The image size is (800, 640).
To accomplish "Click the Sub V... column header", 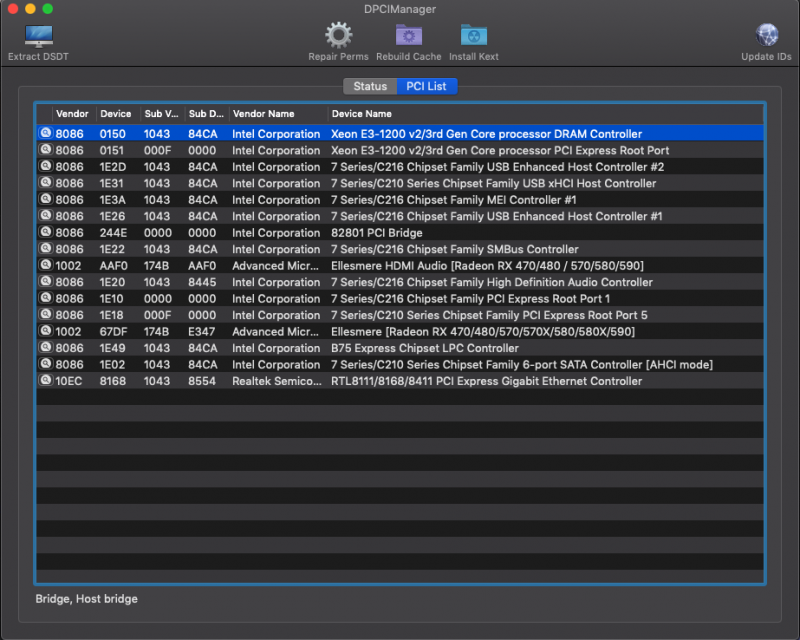I will pyautogui.click(x=160, y=114).
